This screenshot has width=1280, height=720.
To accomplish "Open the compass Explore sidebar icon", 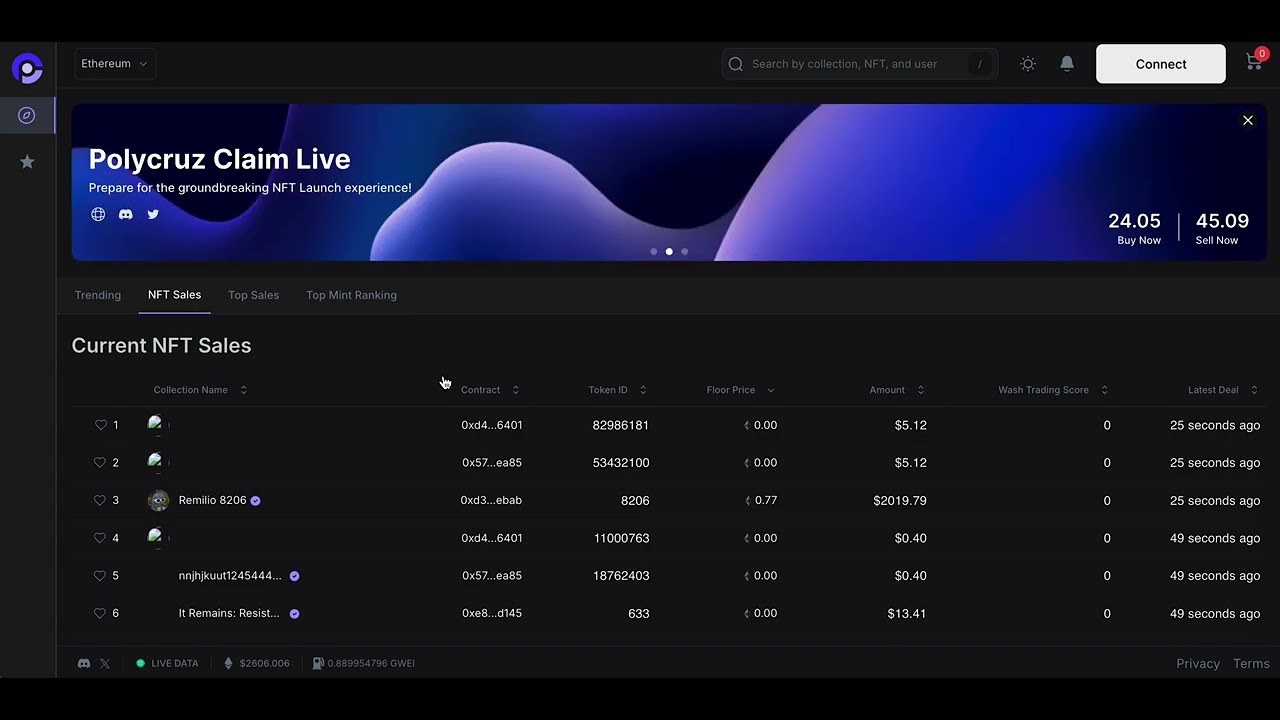I will click(x=27, y=116).
